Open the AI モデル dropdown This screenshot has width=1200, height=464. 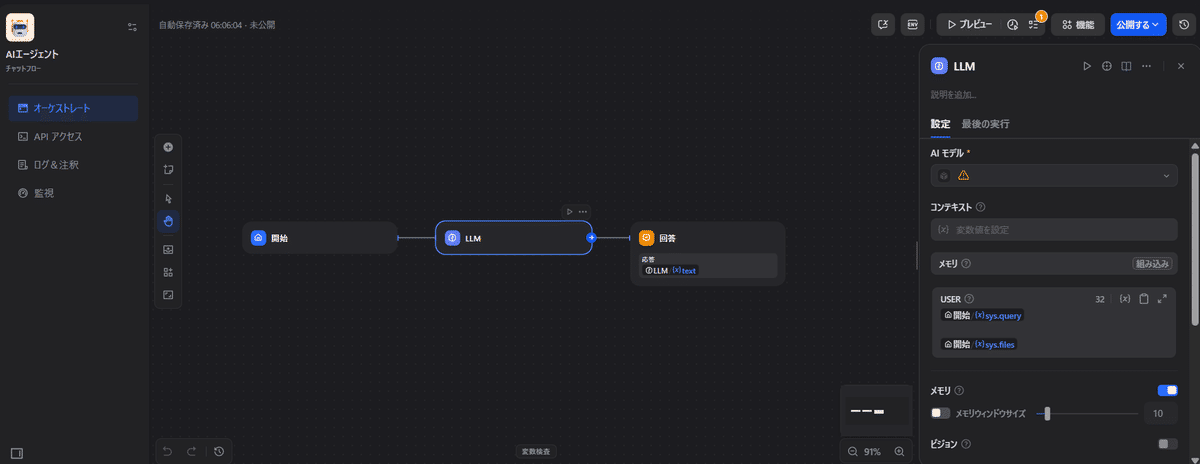tap(1055, 175)
